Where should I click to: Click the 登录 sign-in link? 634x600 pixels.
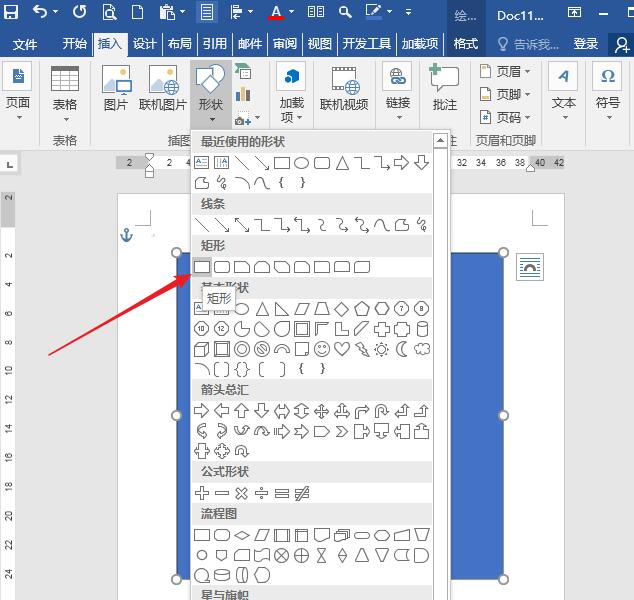pos(586,44)
